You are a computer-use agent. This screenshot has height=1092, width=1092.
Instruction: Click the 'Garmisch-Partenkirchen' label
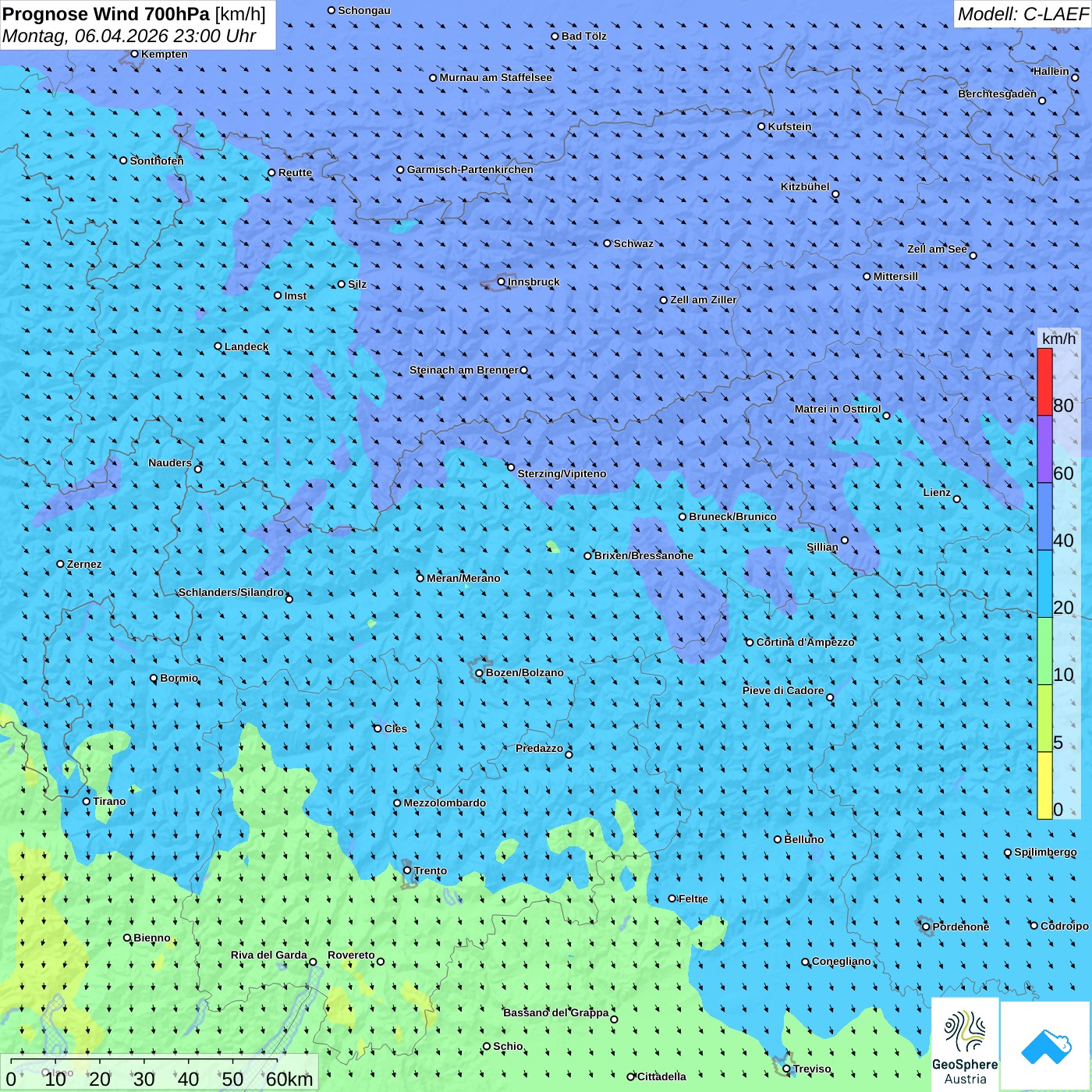(x=470, y=169)
